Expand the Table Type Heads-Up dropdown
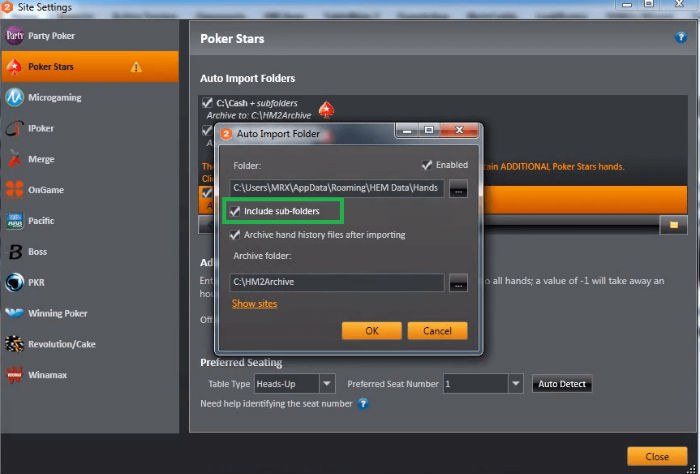This screenshot has width=700, height=474. pyautogui.click(x=327, y=384)
